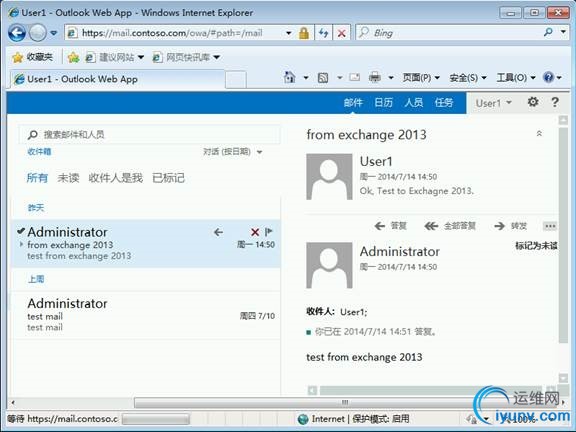Open the 收藏夹 favorites button
Image resolution: width=576 pixels, height=432 pixels.
click(32, 57)
